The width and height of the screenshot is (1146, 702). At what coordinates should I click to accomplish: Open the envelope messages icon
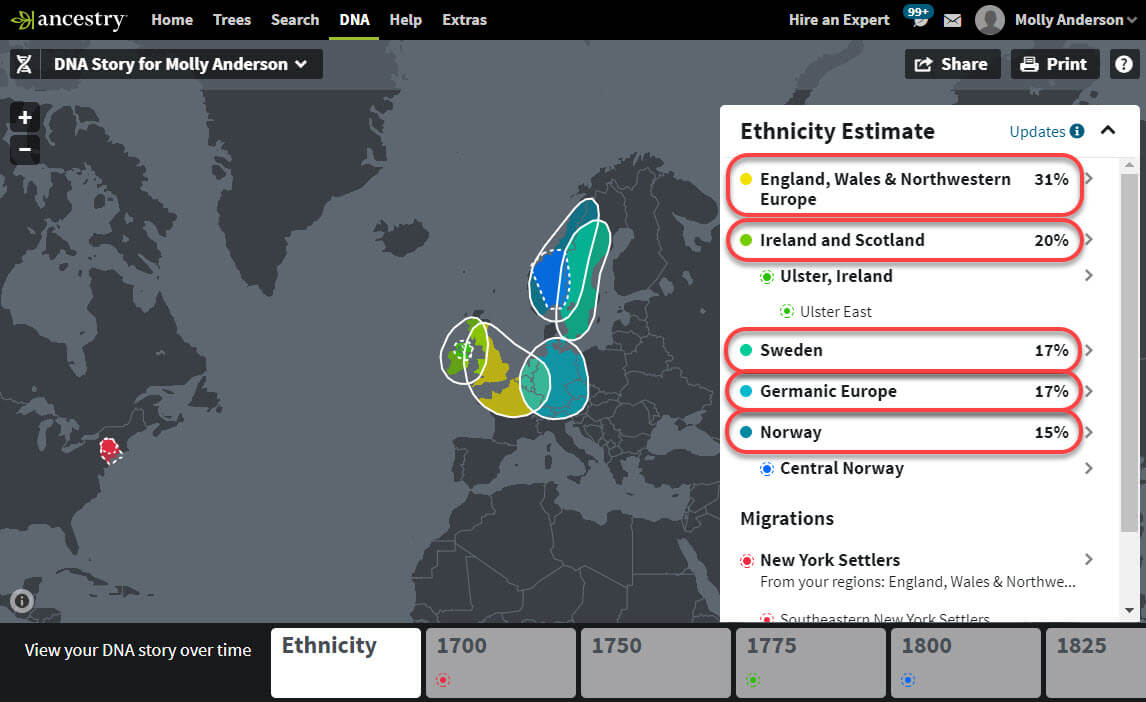point(952,19)
